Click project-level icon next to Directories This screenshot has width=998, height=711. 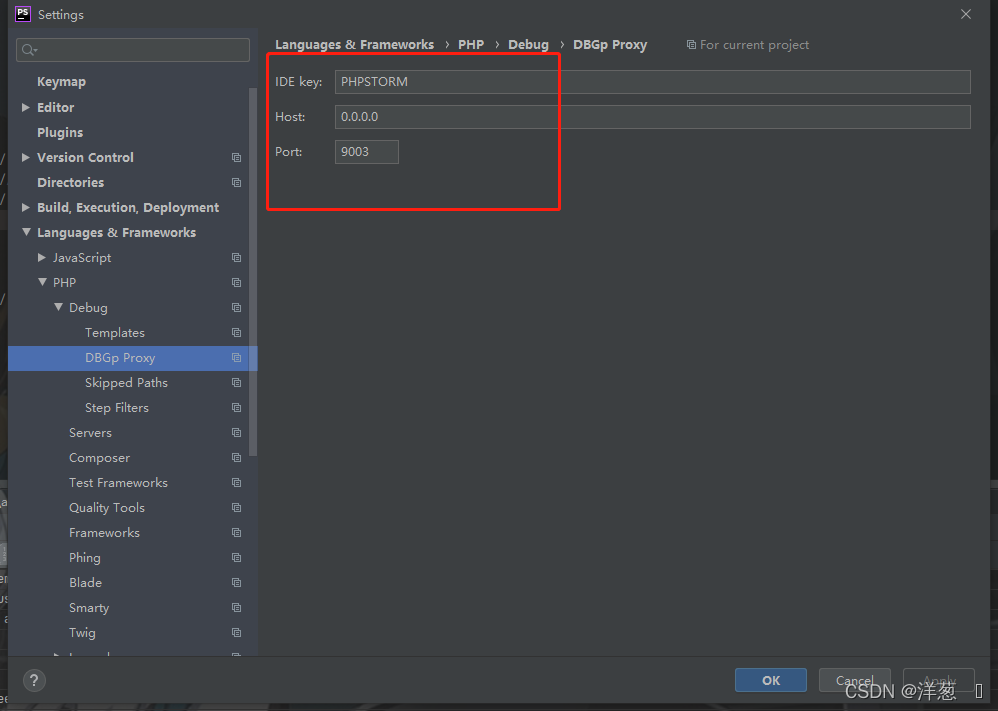237,183
